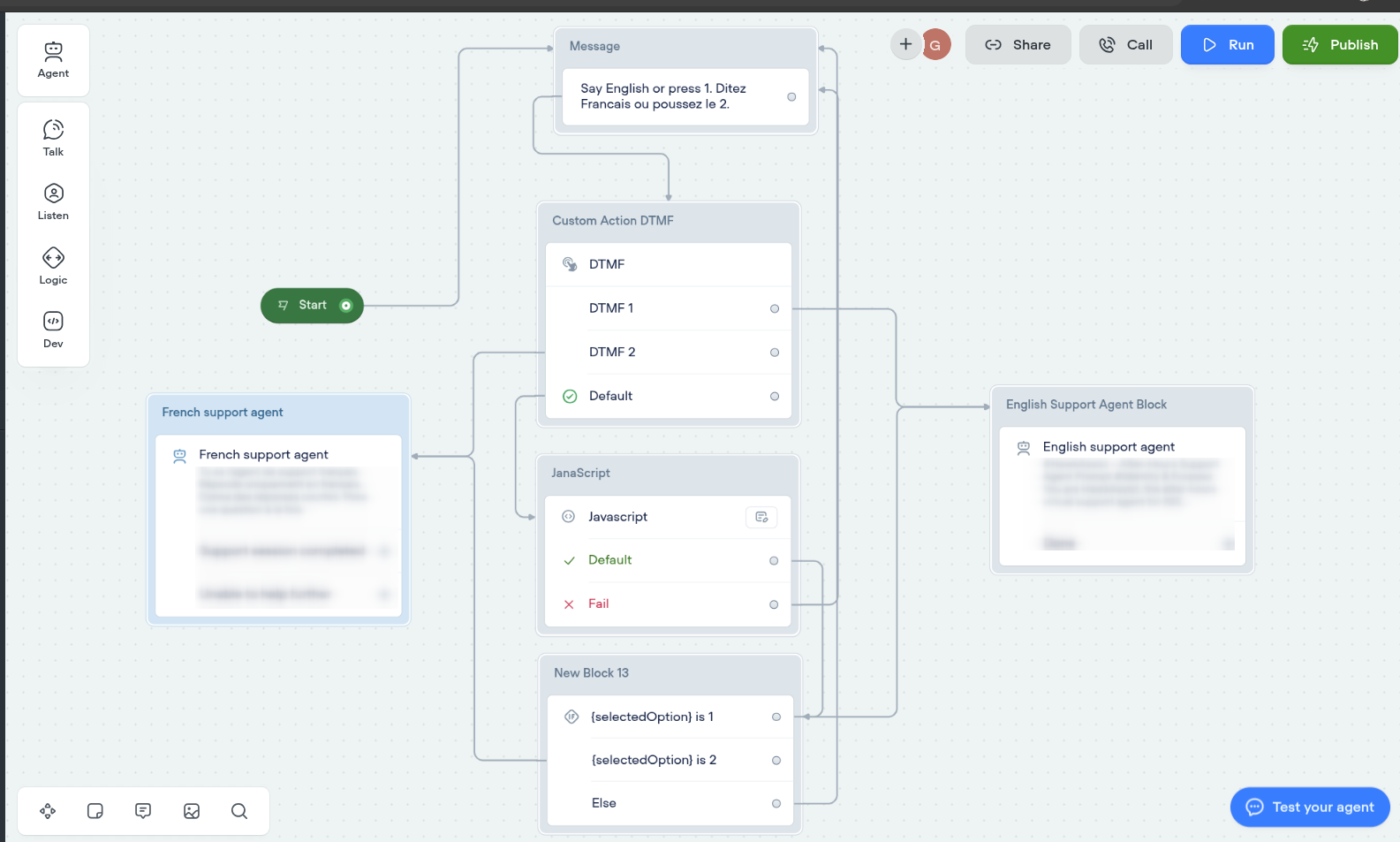Open the Agent panel in sidebar

click(x=53, y=60)
